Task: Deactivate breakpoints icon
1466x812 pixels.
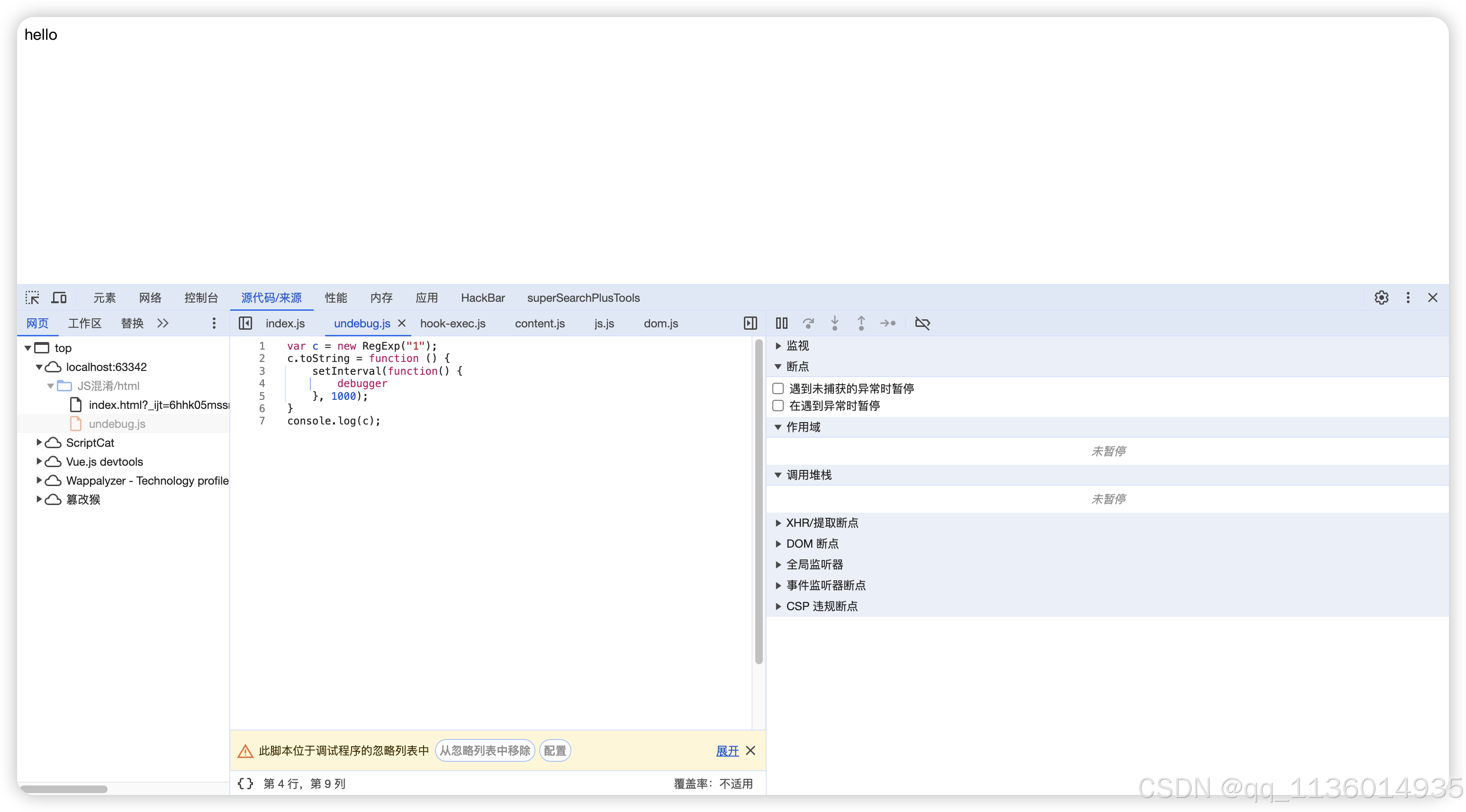Action: tap(922, 323)
